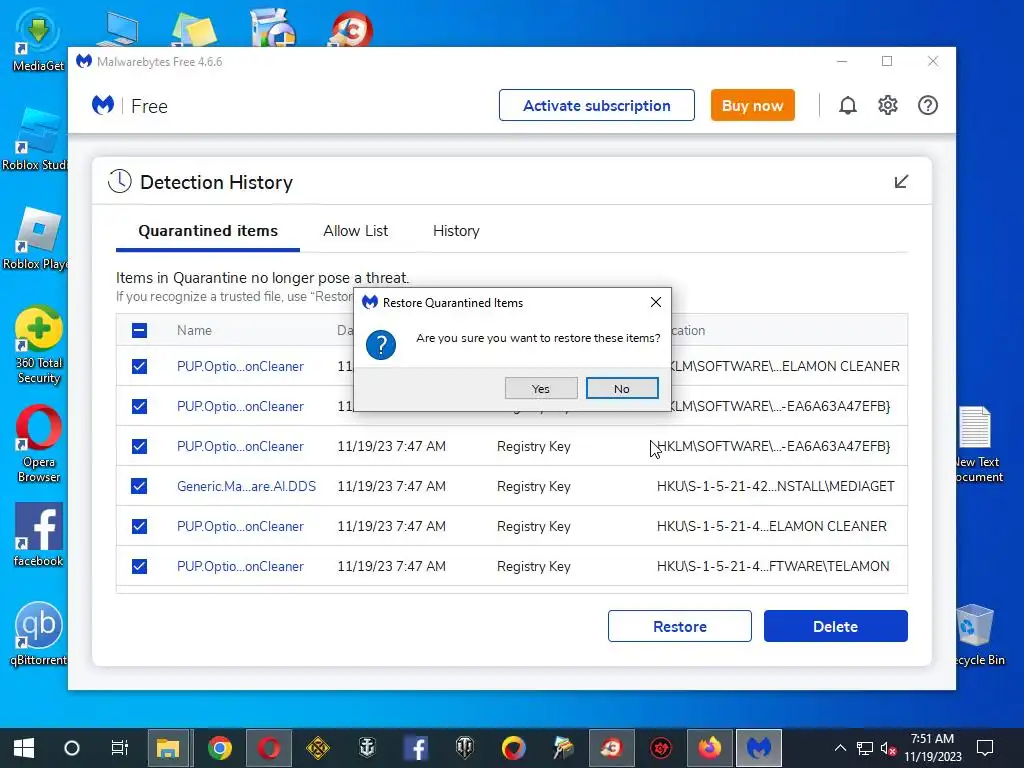Open the Action Center notifications icon
The image size is (1024, 768).
[x=984, y=748]
